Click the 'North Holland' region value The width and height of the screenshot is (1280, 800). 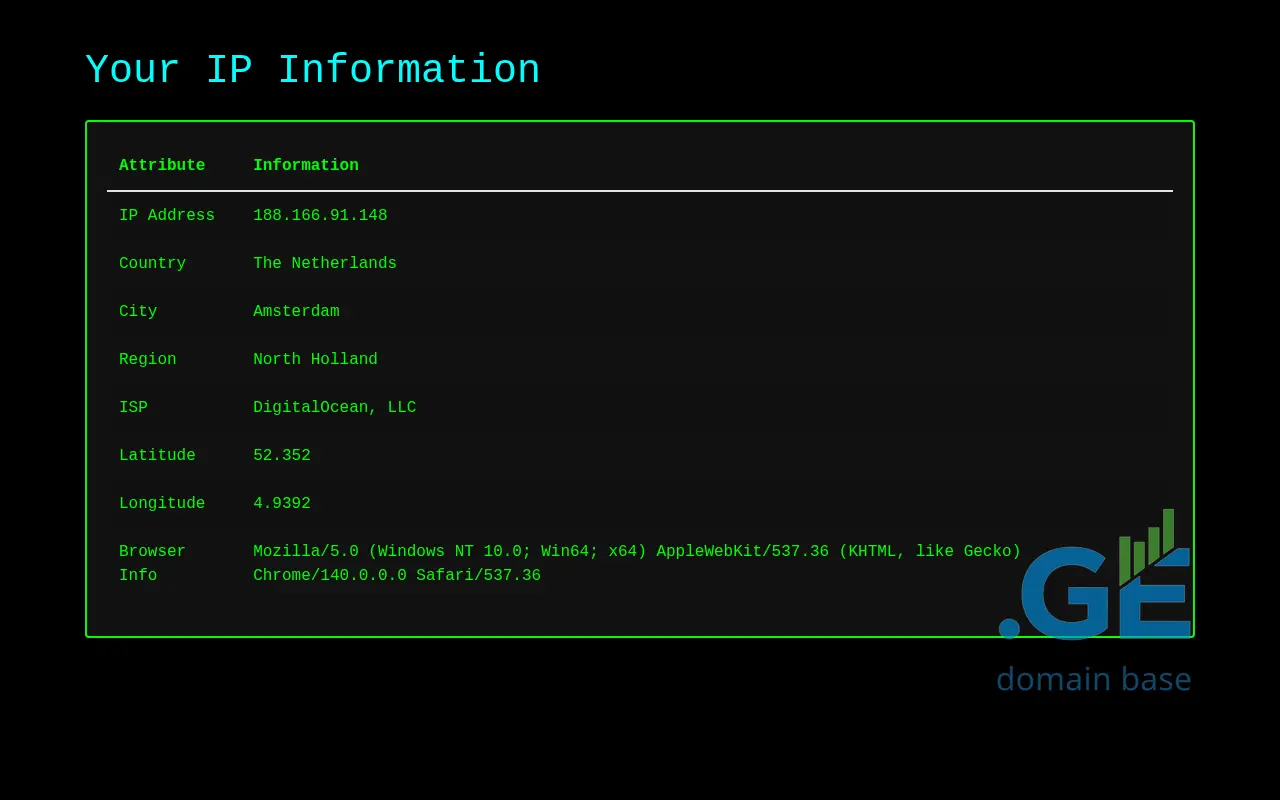point(315,360)
